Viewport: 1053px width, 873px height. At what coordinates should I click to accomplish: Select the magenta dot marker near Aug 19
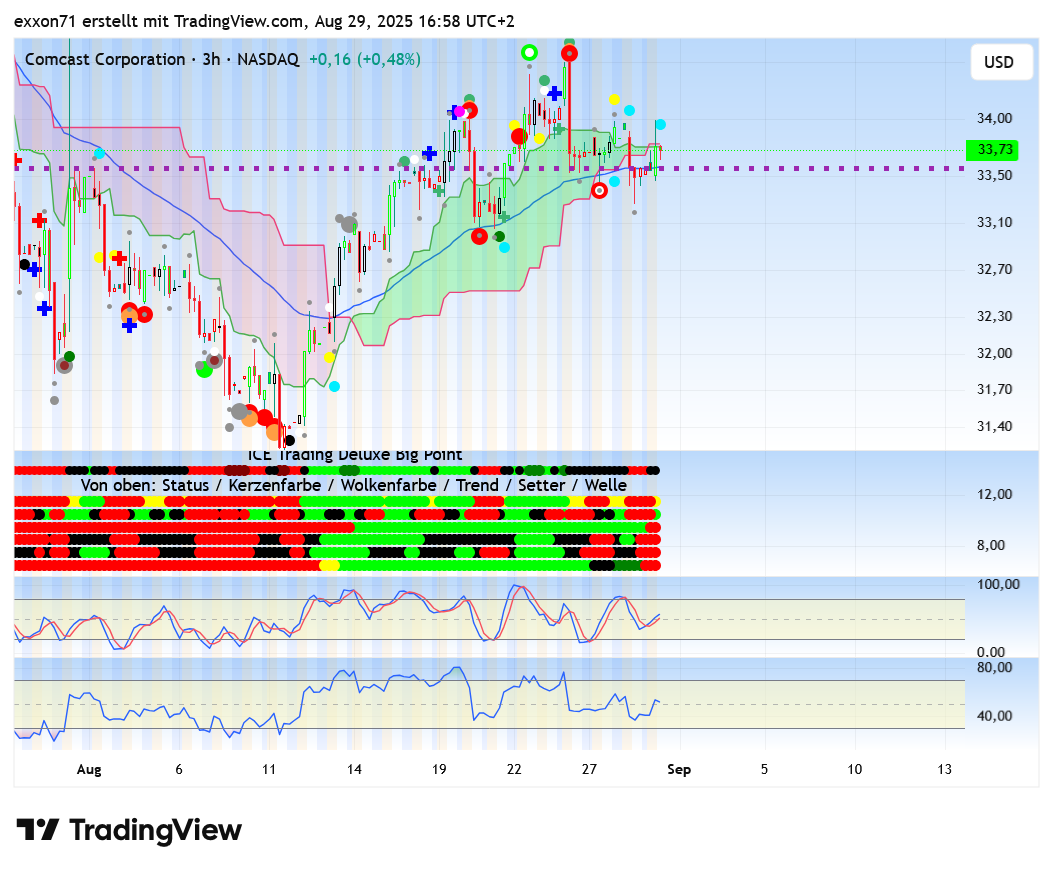coord(460,112)
